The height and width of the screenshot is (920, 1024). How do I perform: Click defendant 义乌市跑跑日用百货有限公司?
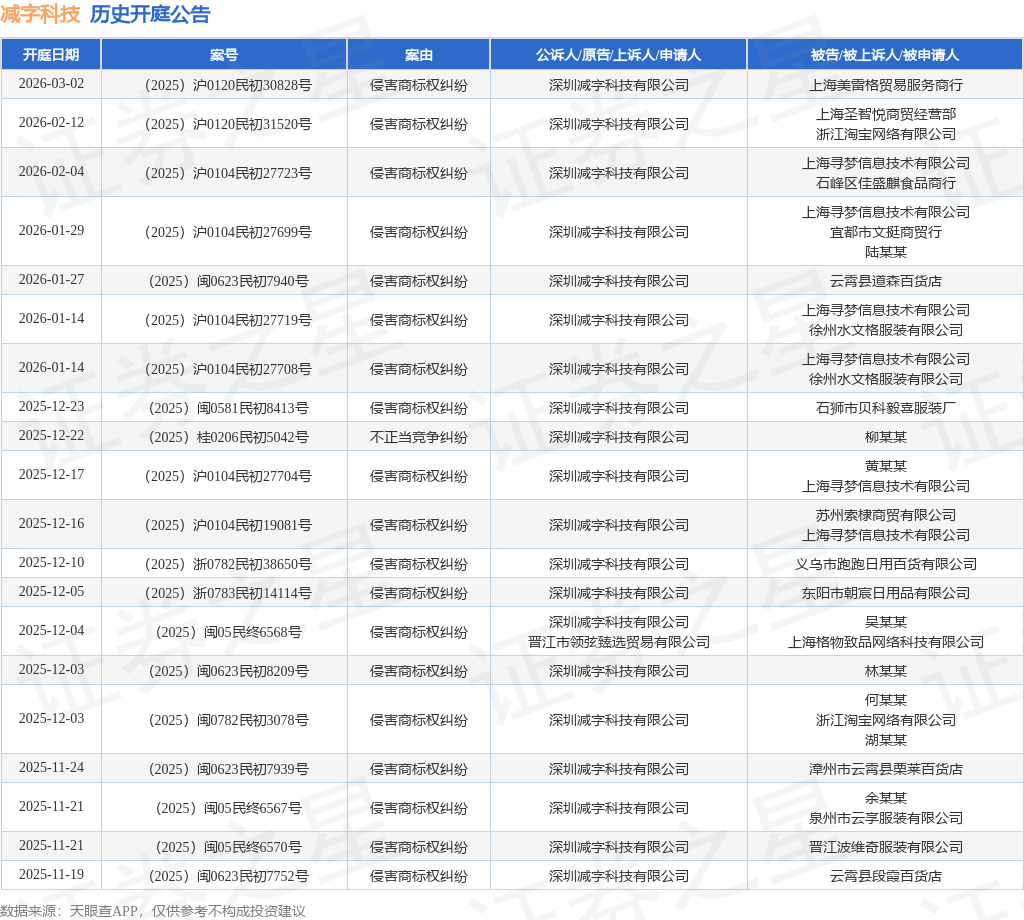pyautogui.click(x=886, y=564)
